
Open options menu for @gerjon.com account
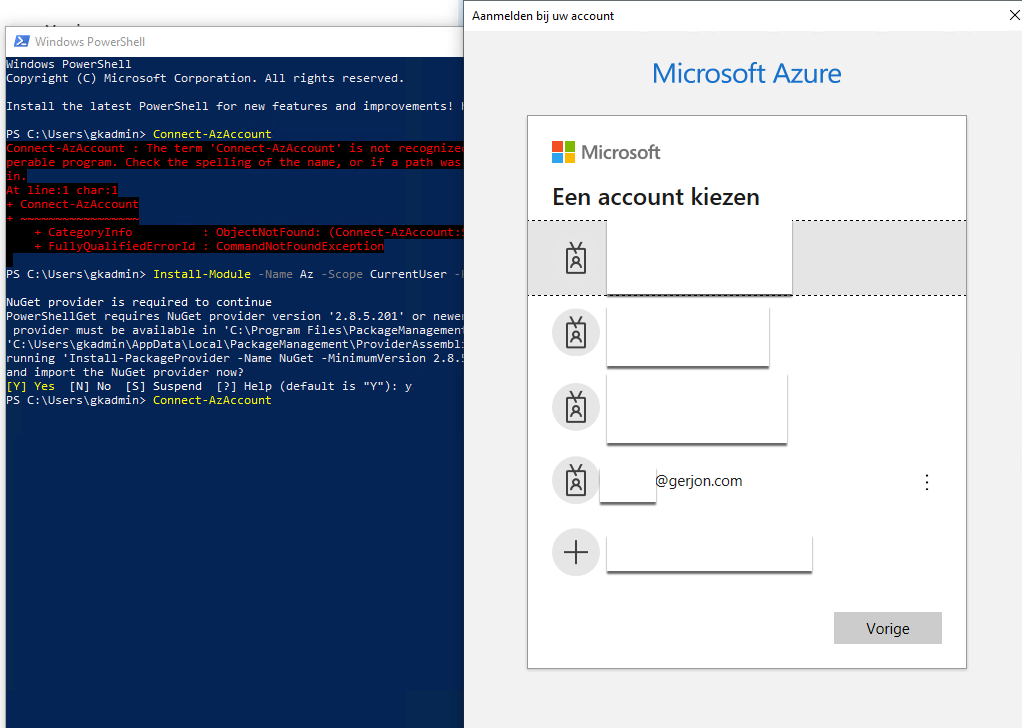click(x=926, y=482)
